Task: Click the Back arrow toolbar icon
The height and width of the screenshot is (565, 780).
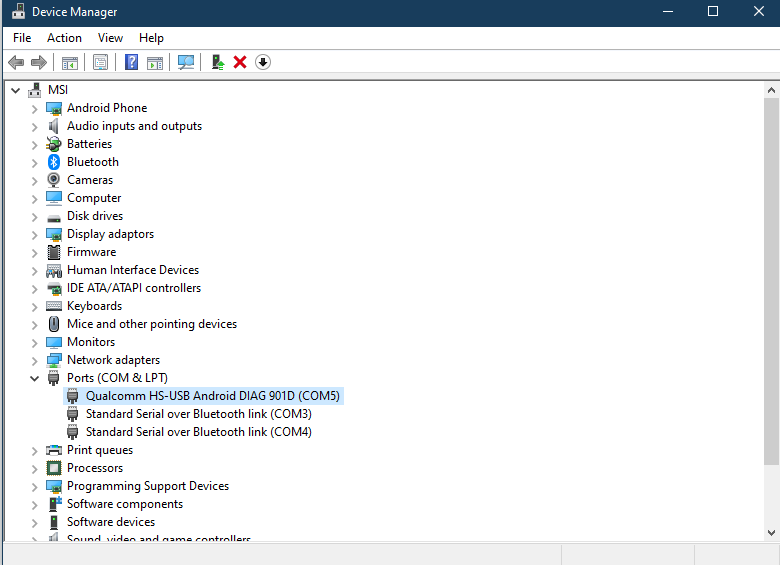Action: coord(16,63)
